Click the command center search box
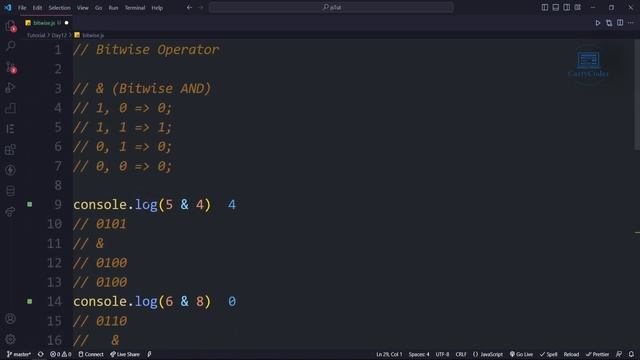Image resolution: width=640 pixels, height=360 pixels. pos(331,7)
